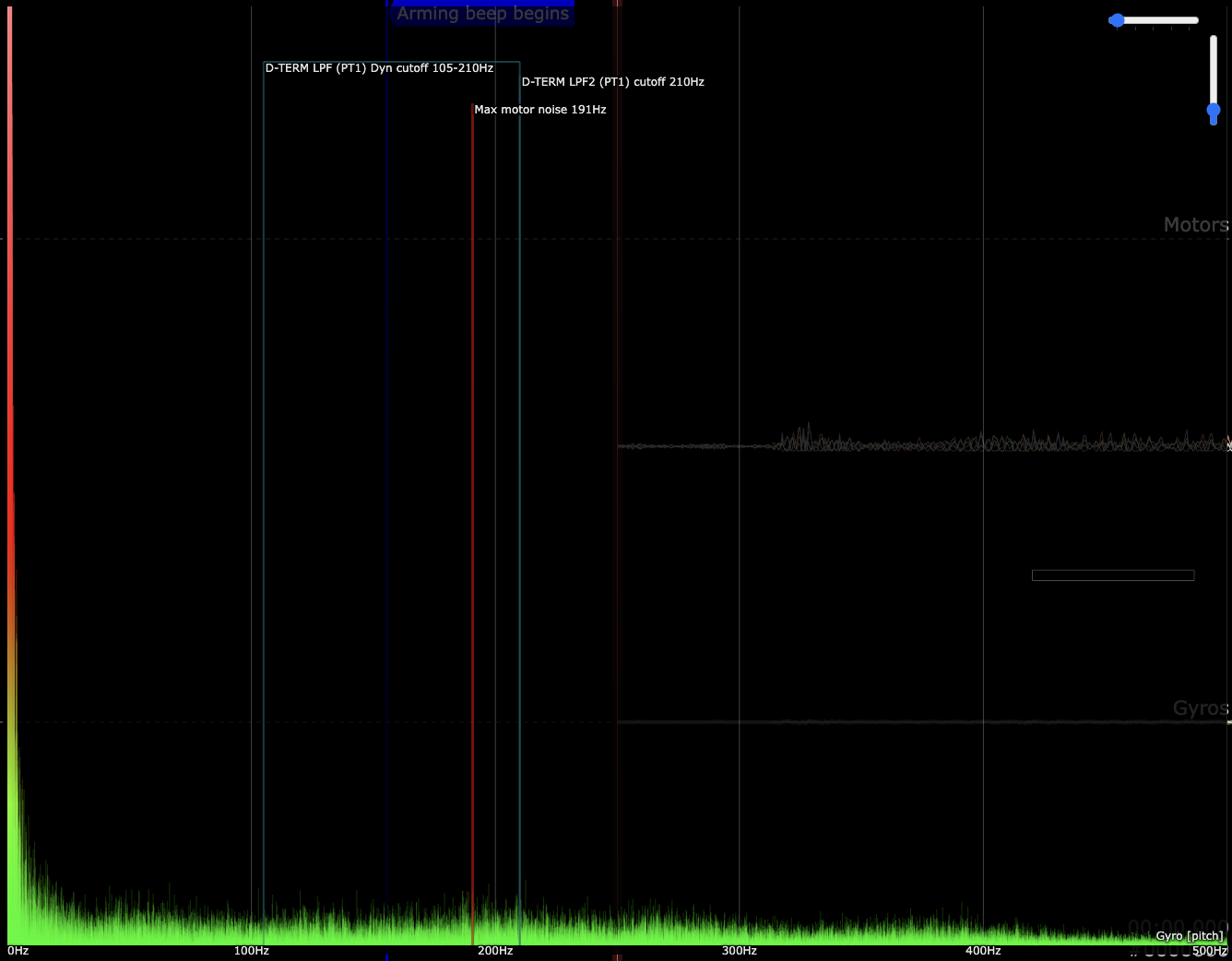
Task: Click the blue horizontal slider handle
Action: pyautogui.click(x=1118, y=20)
